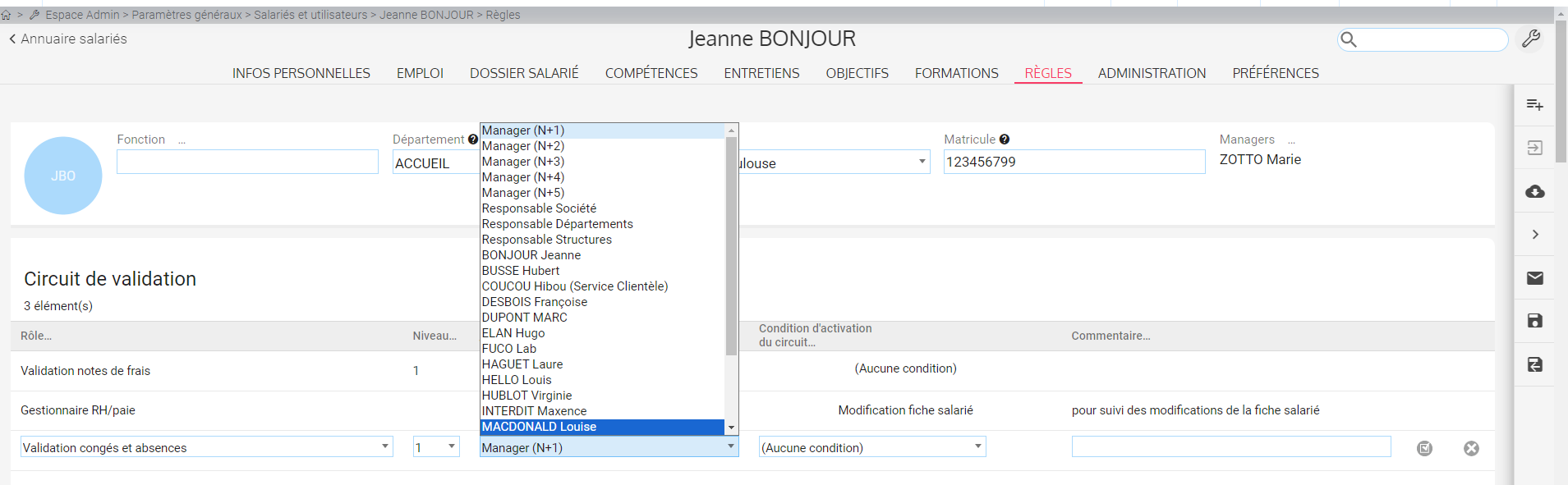This screenshot has width=1568, height=485.
Task: Pick FUCO Lab from list
Action: (x=602, y=349)
